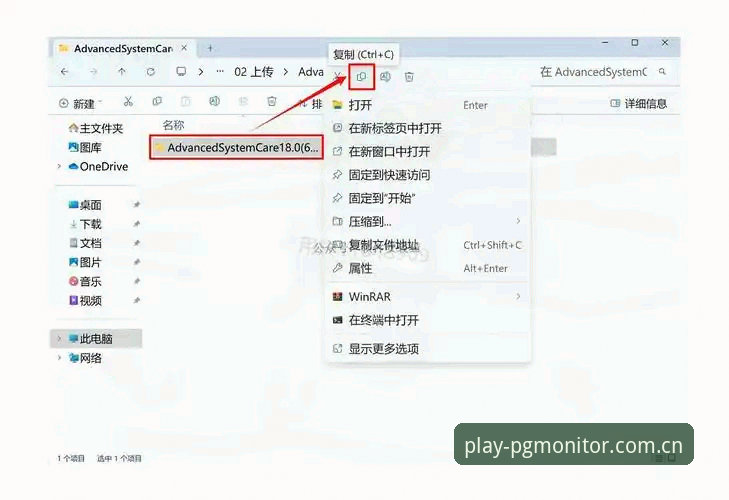Click the 02 上传 breadcrumb

[253, 72]
